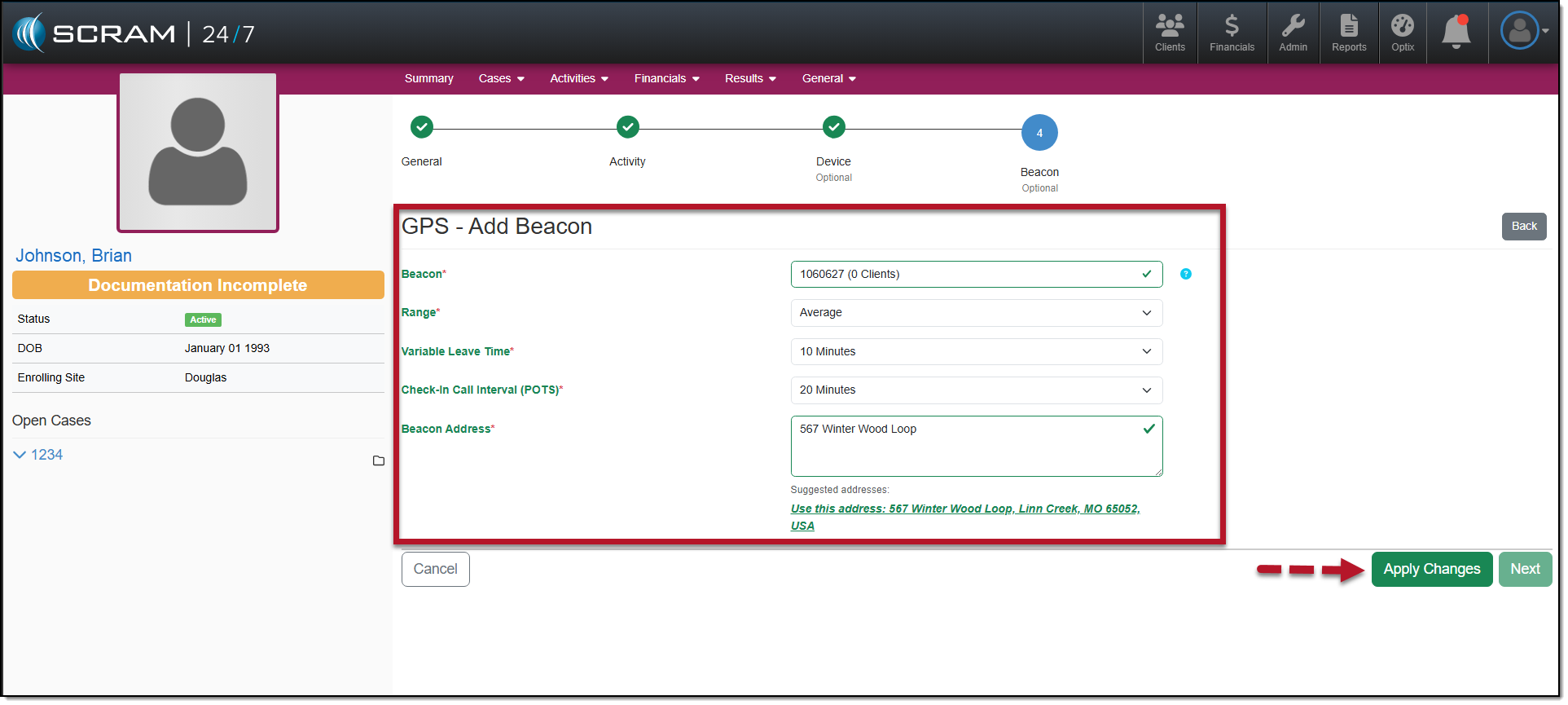Open the Check-In Call Interval dropdown
Viewport: 1568px width, 705px height.
click(977, 391)
